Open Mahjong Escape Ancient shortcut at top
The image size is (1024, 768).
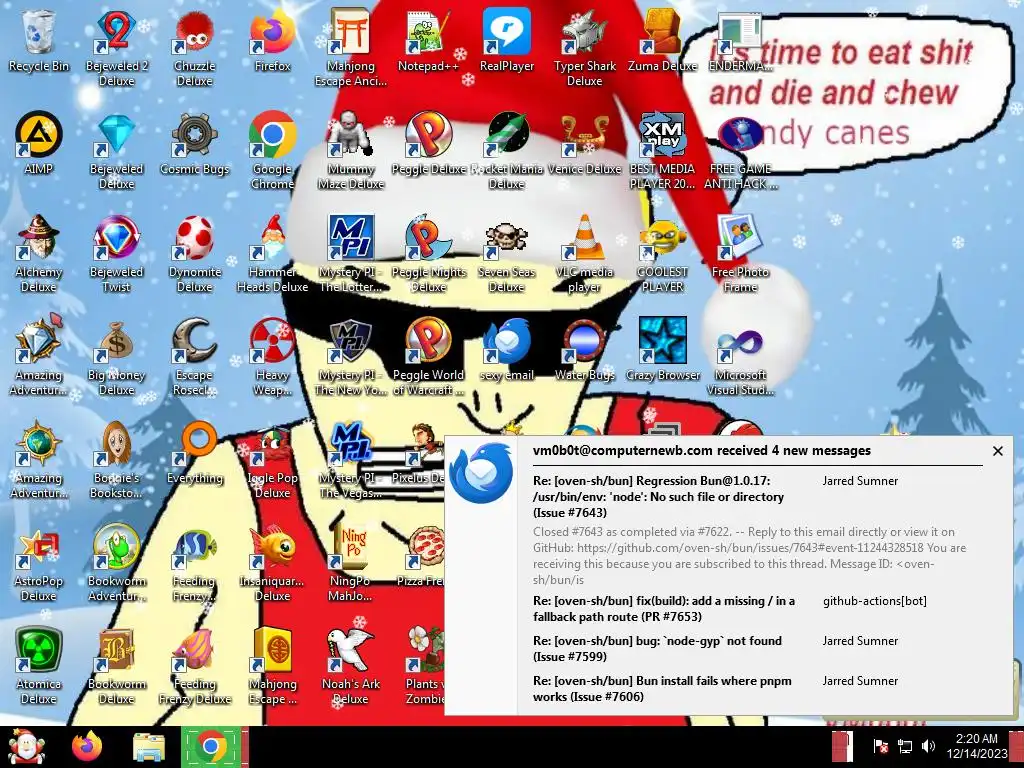[x=351, y=47]
